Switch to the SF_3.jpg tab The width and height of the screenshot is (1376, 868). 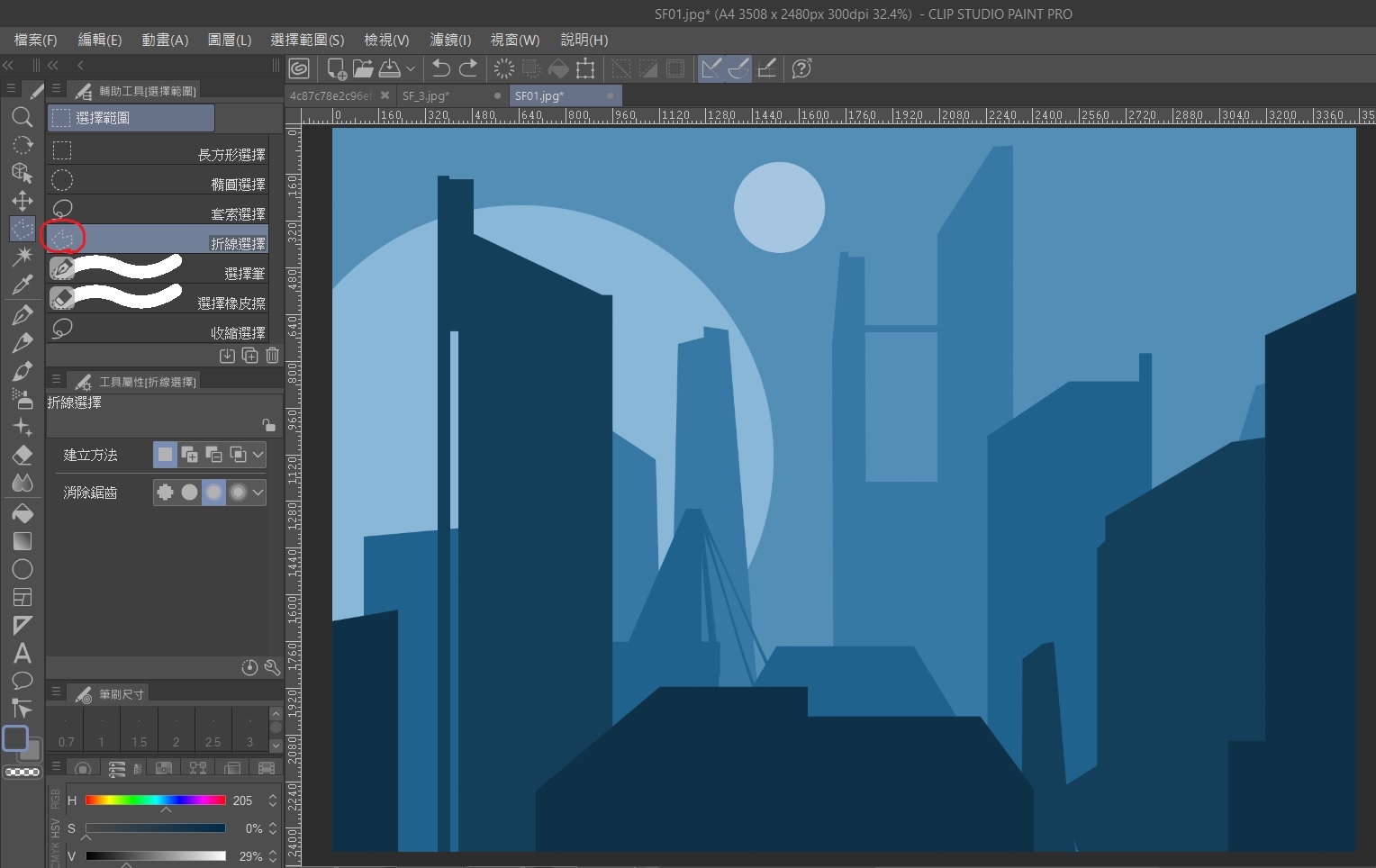[x=425, y=95]
